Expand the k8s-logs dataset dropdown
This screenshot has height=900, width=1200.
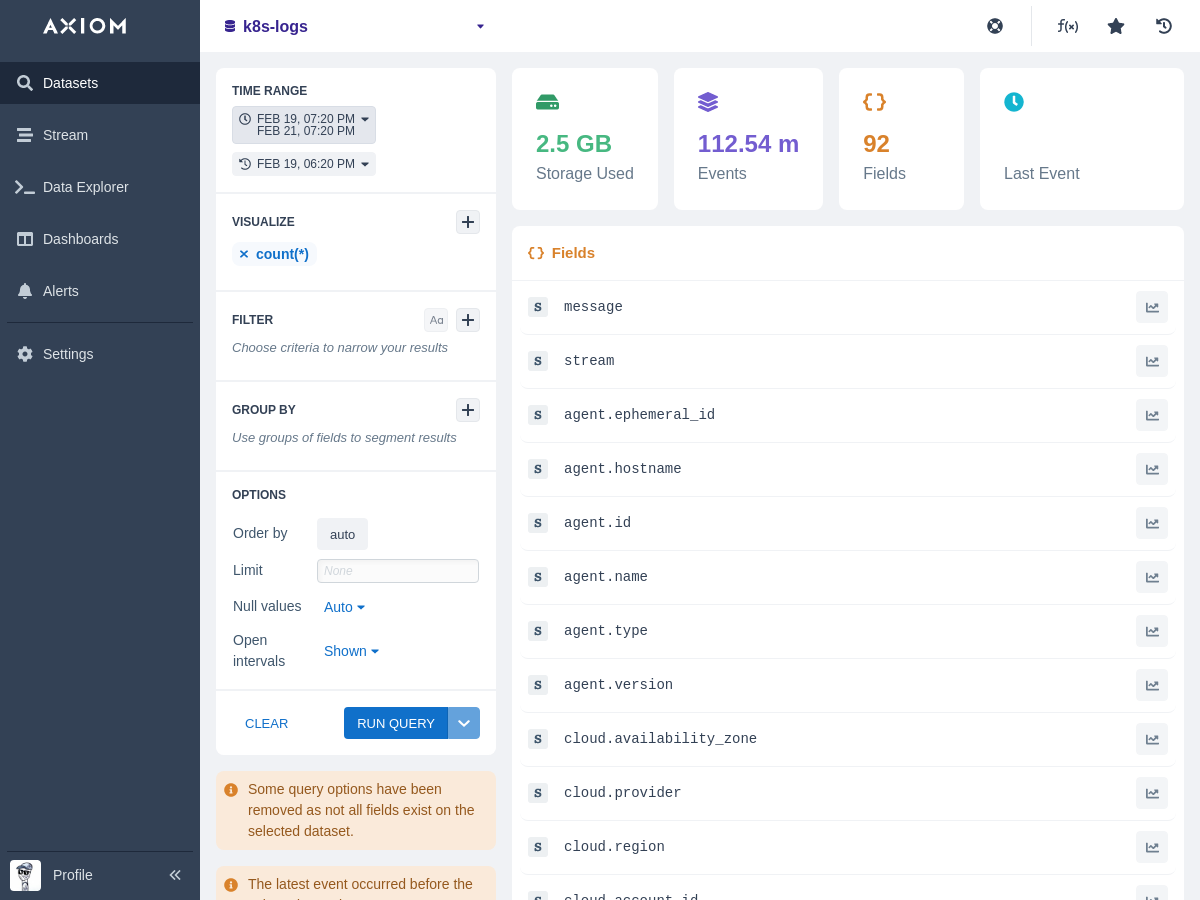(x=480, y=26)
